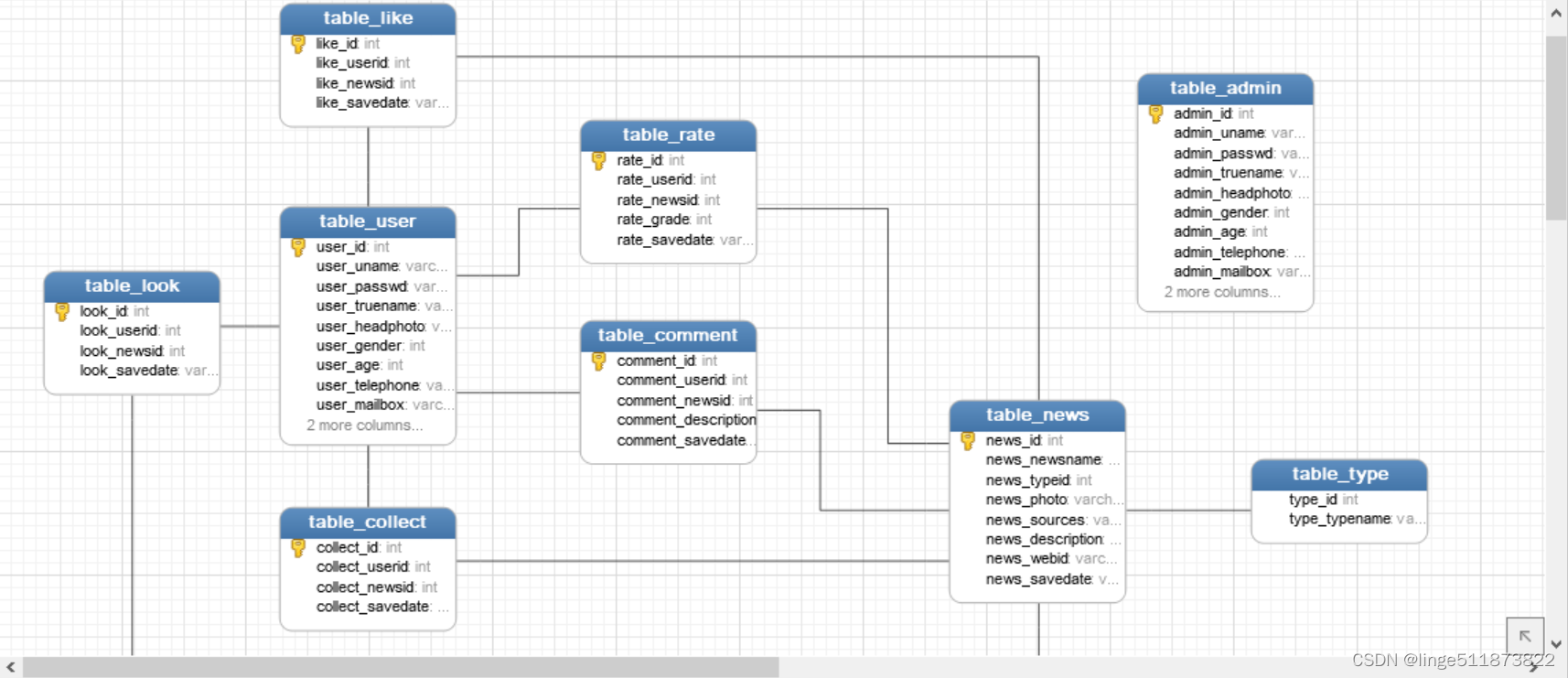Click the key icon beside comment_id
Screen dimensions: 1568x678
599,361
